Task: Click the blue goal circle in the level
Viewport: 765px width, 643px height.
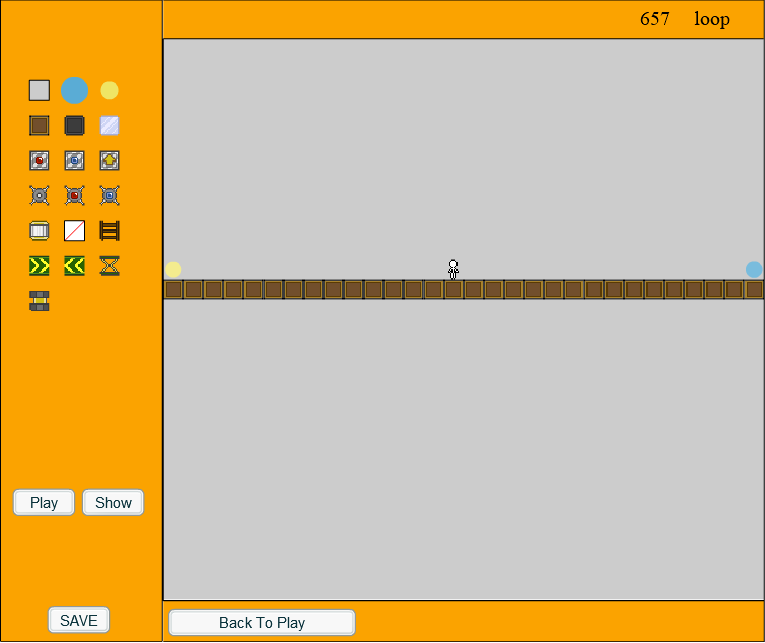Action: (x=754, y=269)
